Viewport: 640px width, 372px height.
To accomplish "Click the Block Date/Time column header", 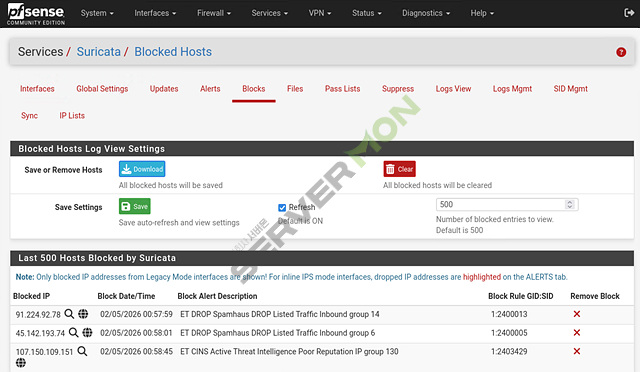I will pyautogui.click(x=126, y=296).
